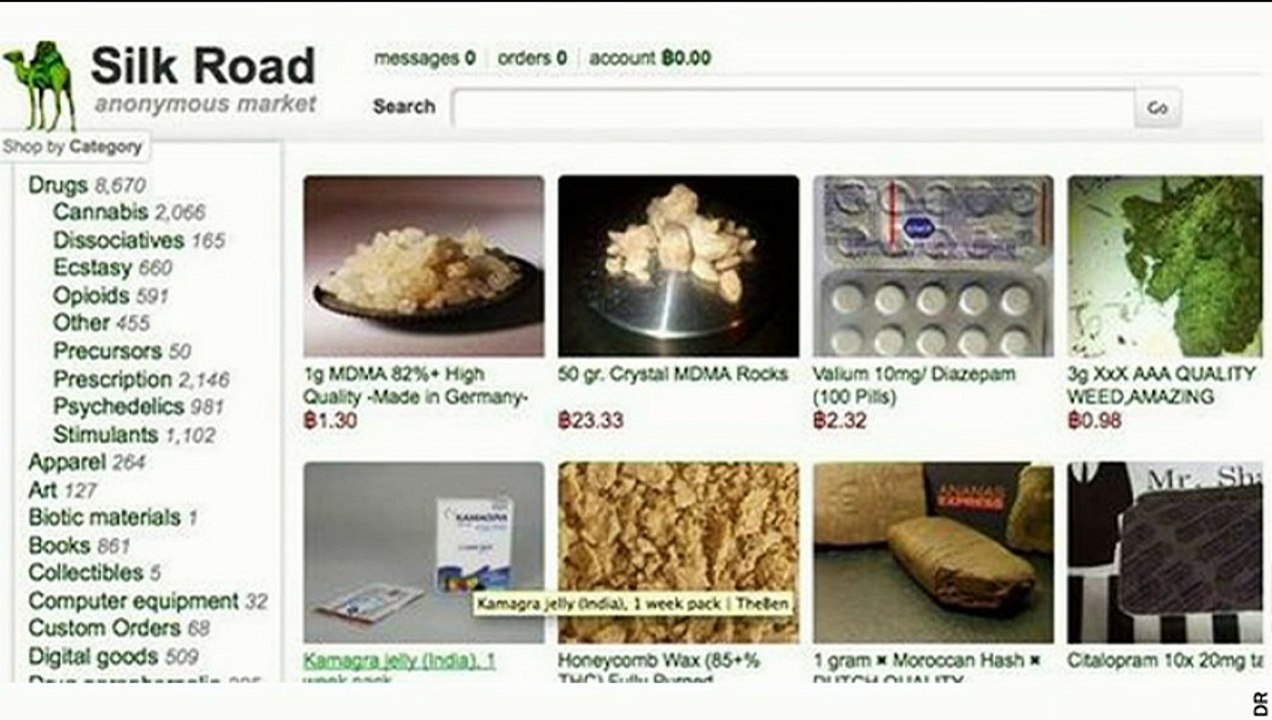Open the messages link in header

pyautogui.click(x=425, y=58)
